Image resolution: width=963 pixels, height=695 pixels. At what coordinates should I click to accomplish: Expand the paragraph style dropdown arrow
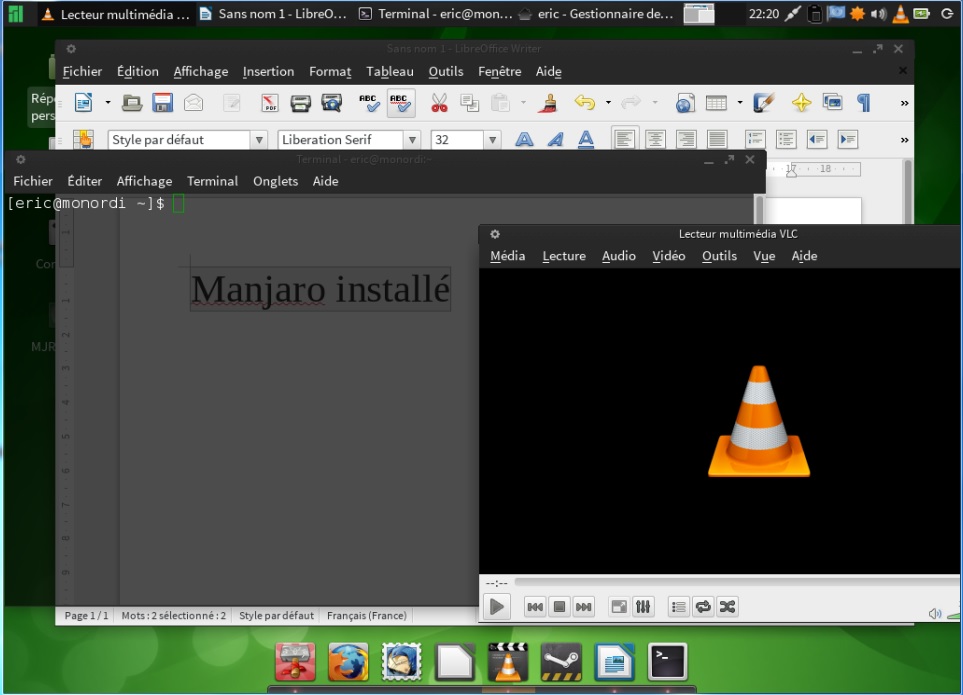pyautogui.click(x=259, y=140)
